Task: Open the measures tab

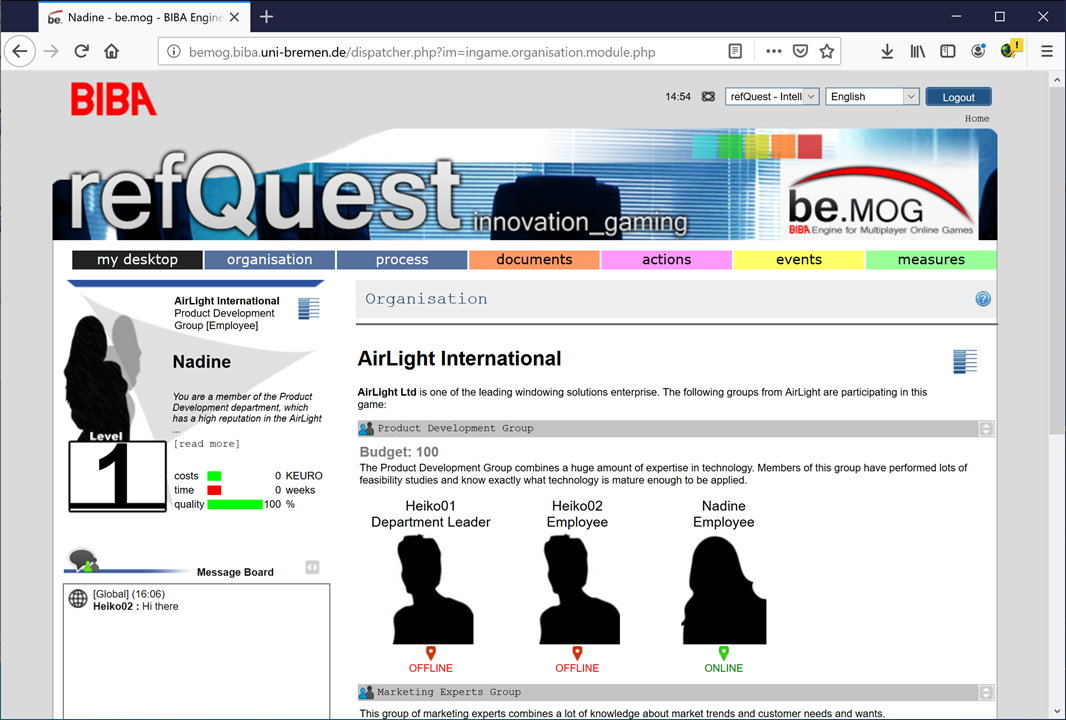Action: click(x=931, y=260)
